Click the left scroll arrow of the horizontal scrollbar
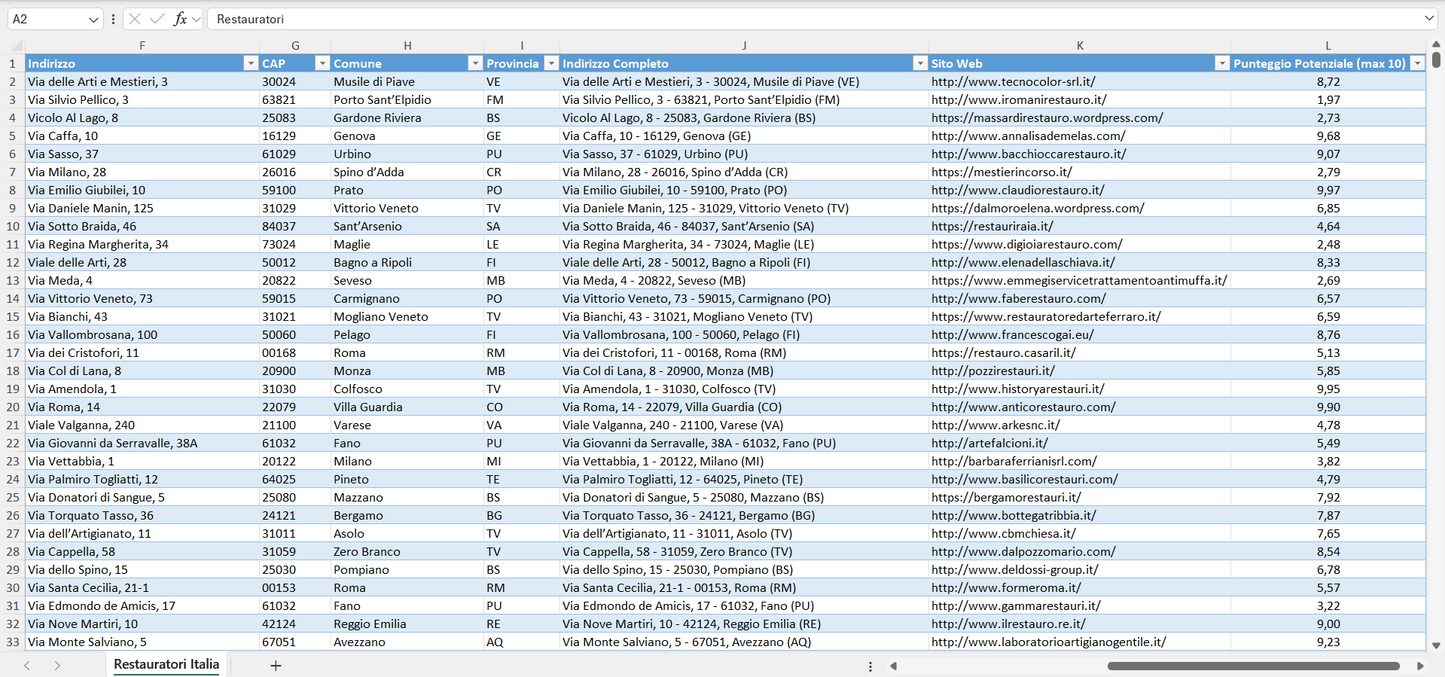Screen dimensions: 1445x677 pos(893,664)
